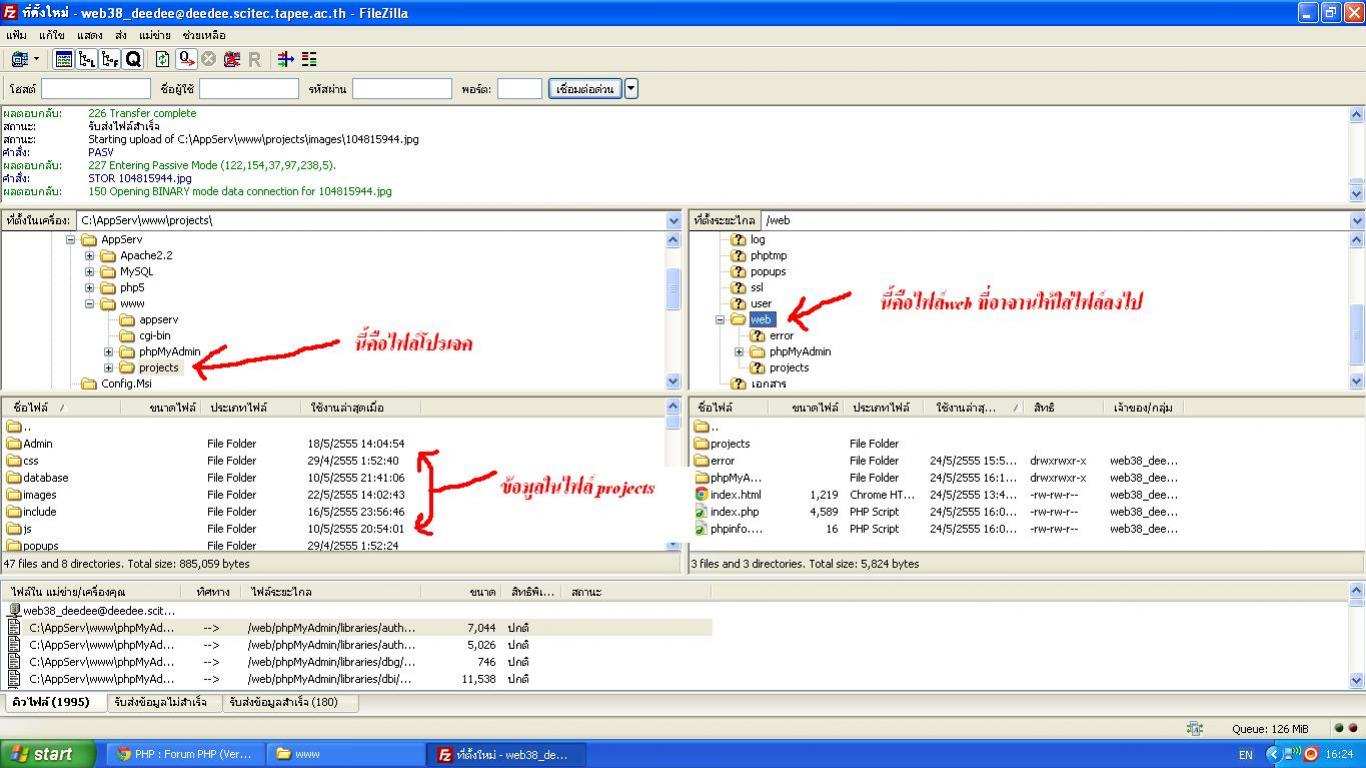1366x768 pixels.
Task: Focus the พอร์ต port field
Action: pos(520,89)
